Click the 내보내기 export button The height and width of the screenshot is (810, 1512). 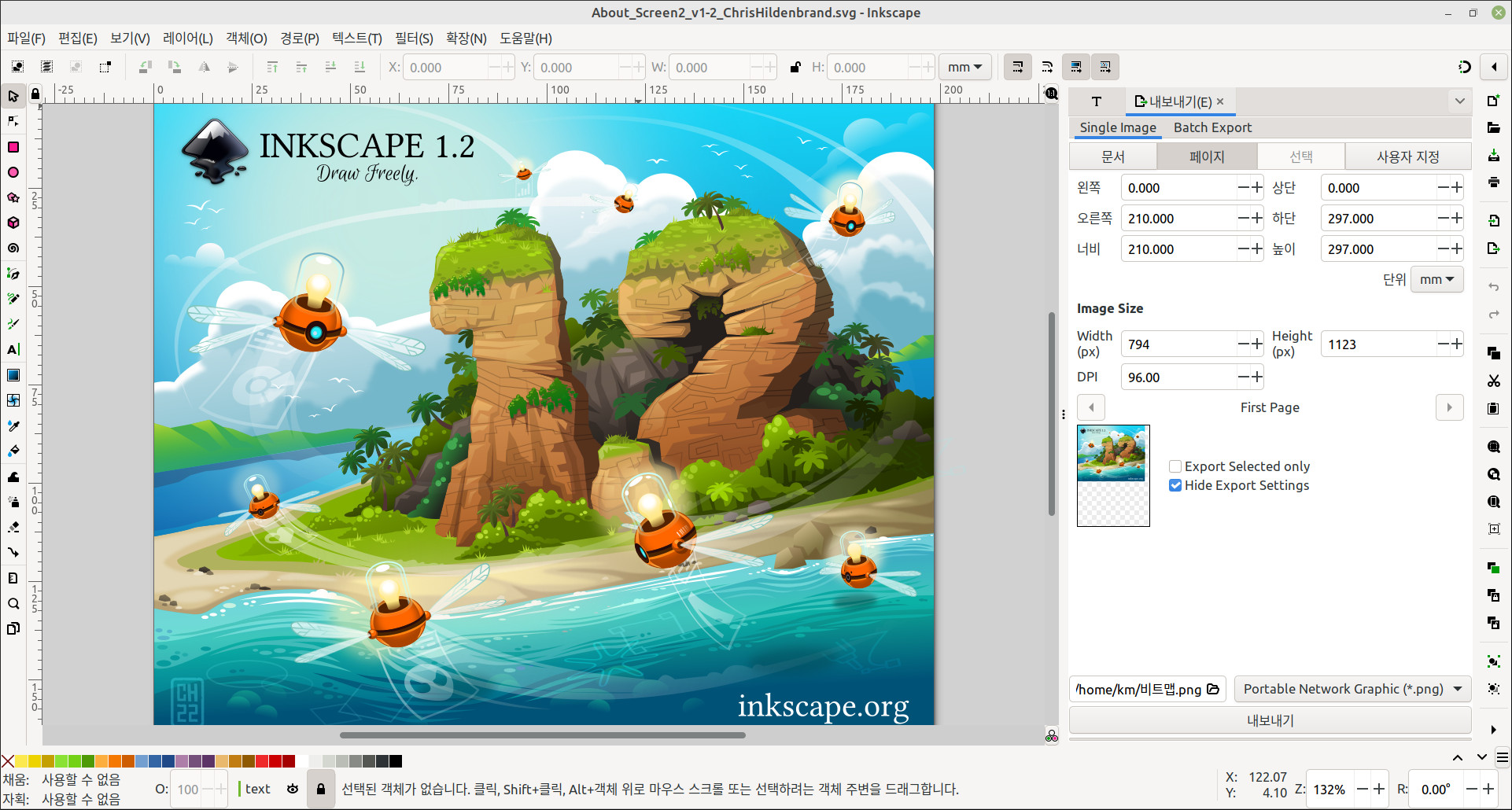point(1270,720)
